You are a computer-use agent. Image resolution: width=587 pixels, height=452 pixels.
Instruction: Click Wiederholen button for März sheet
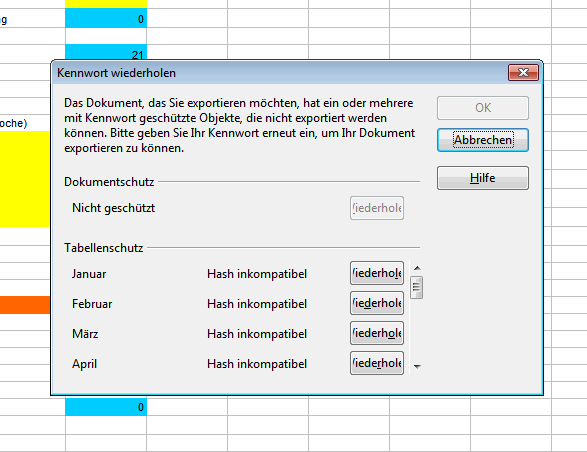pyautogui.click(x=377, y=333)
